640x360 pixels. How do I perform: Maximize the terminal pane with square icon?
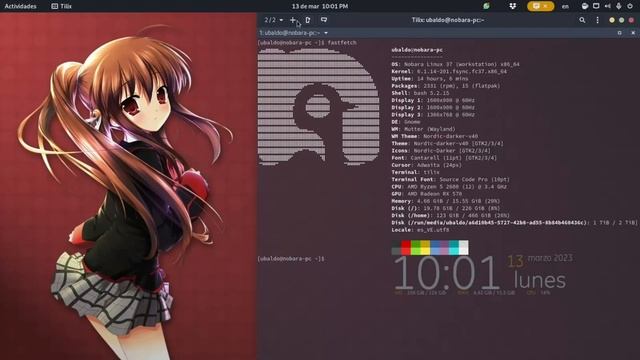tap(620, 33)
